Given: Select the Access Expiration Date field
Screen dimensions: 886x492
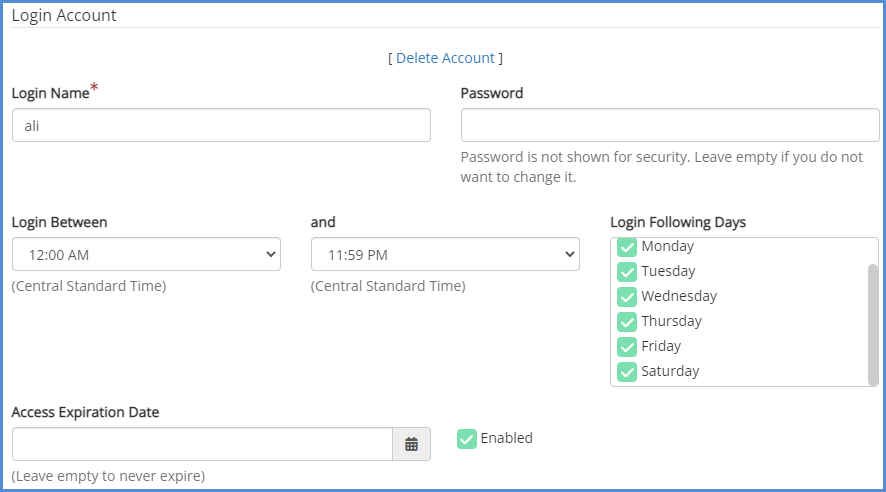Looking at the screenshot, I should [x=202, y=444].
